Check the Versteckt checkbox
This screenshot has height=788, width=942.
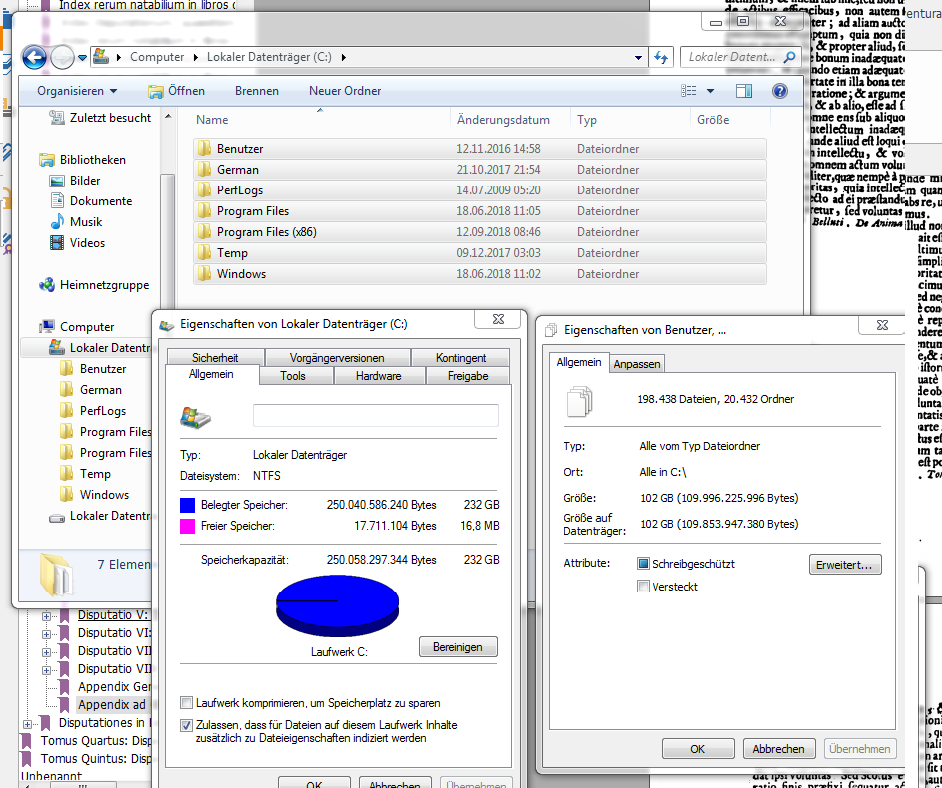click(x=643, y=586)
